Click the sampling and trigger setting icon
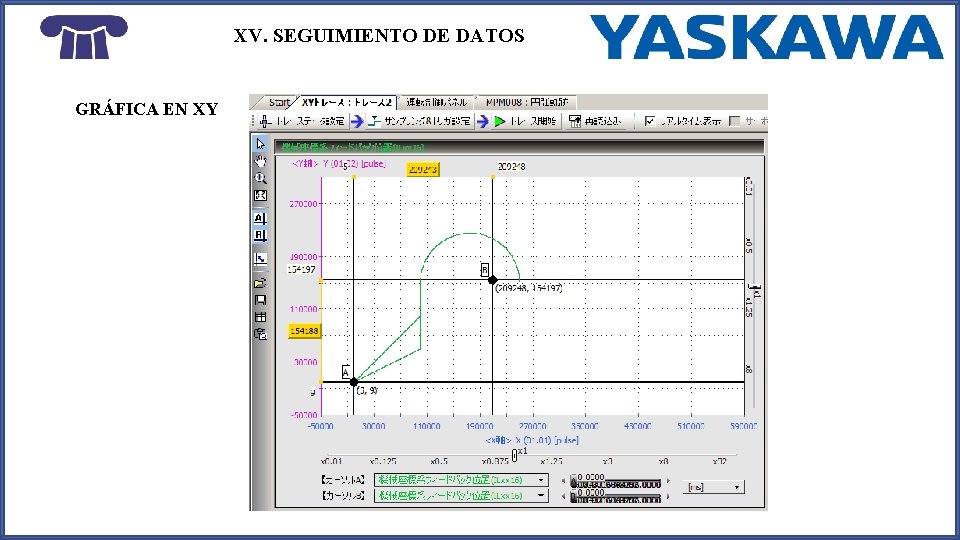This screenshot has height=540, width=960. tap(374, 121)
